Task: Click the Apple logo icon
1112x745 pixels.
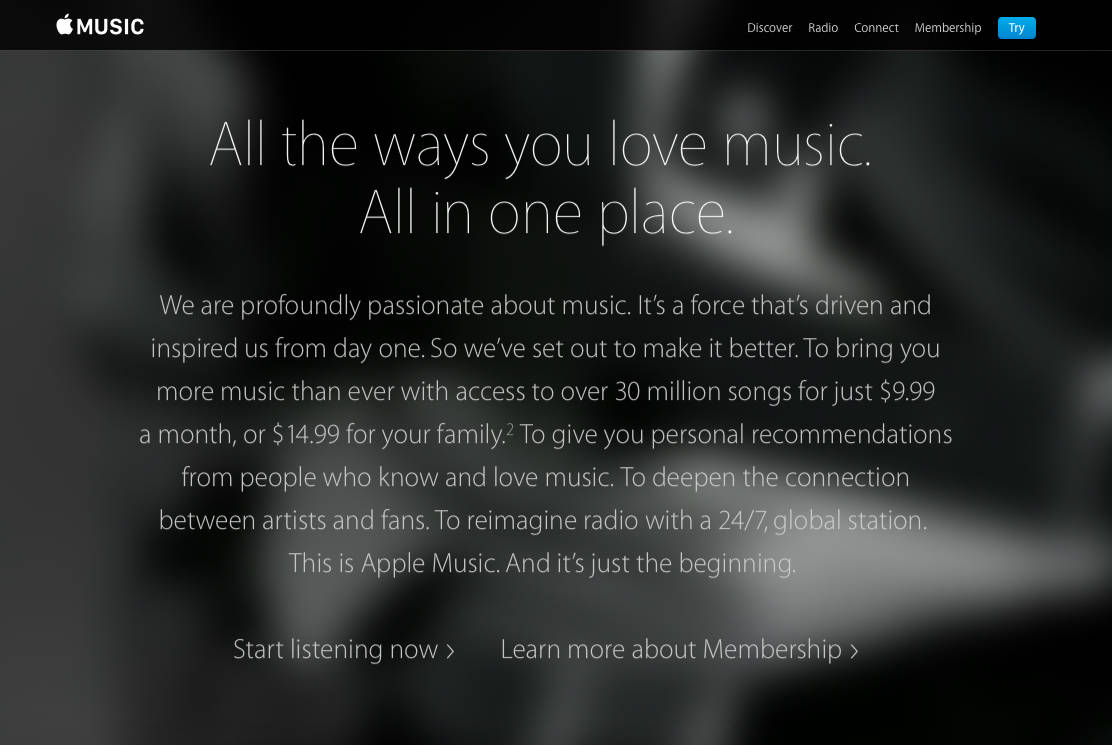Action: tap(65, 25)
